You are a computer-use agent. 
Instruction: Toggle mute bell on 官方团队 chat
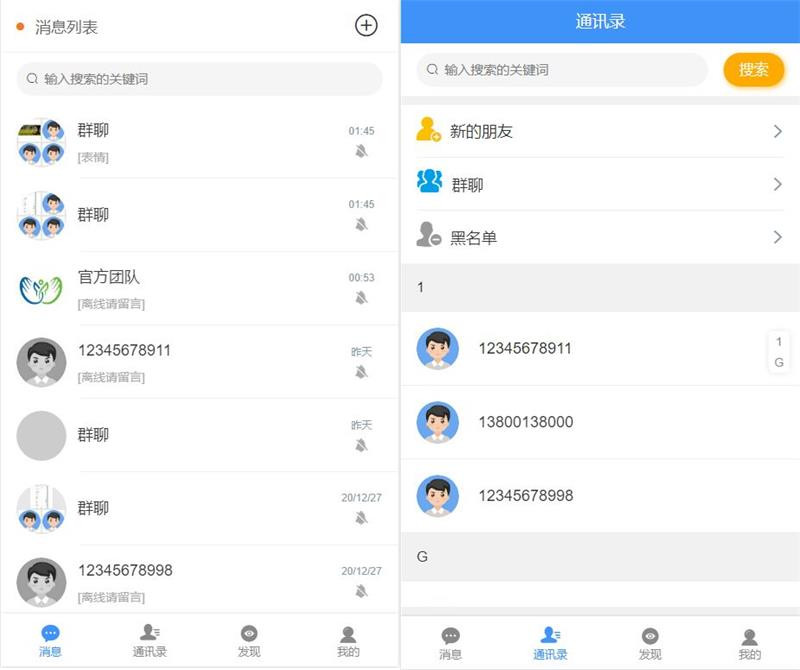pos(361,297)
